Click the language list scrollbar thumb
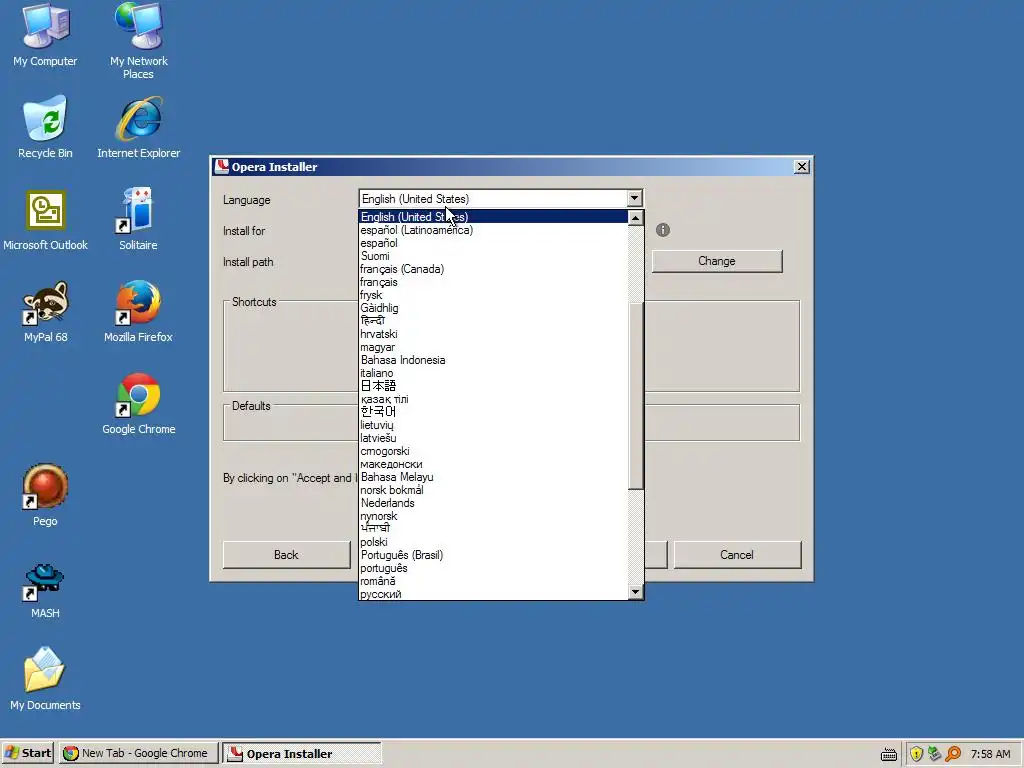 point(635,395)
